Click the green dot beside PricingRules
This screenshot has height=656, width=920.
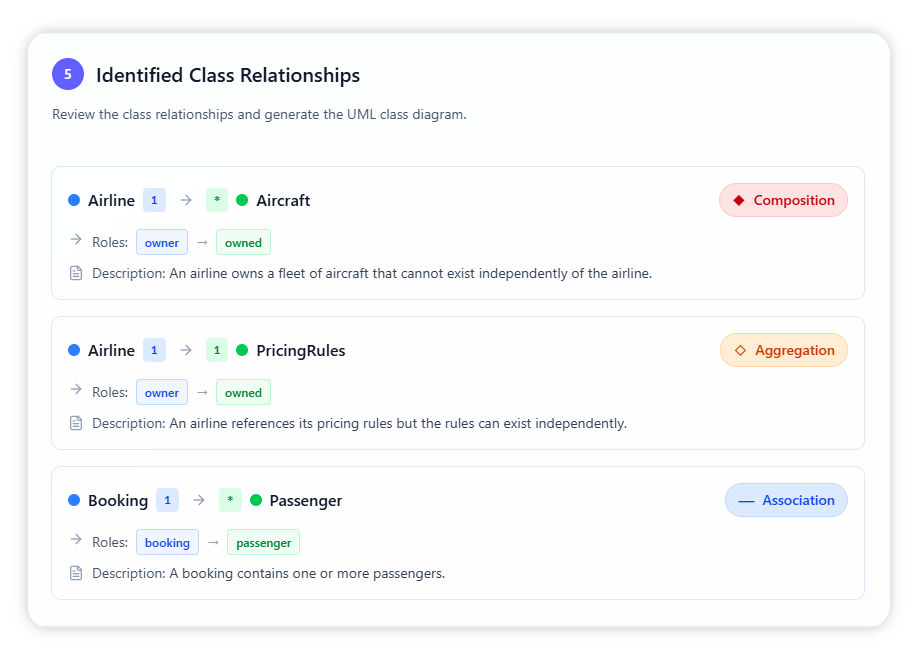[242, 350]
